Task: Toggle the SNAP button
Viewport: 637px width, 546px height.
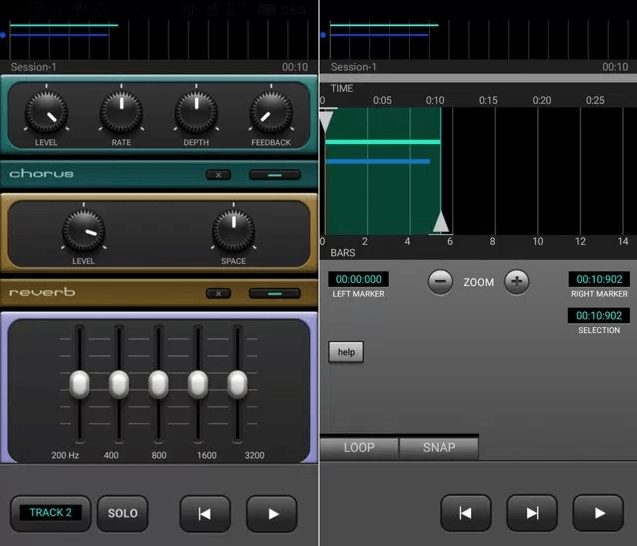Action: pyautogui.click(x=439, y=448)
